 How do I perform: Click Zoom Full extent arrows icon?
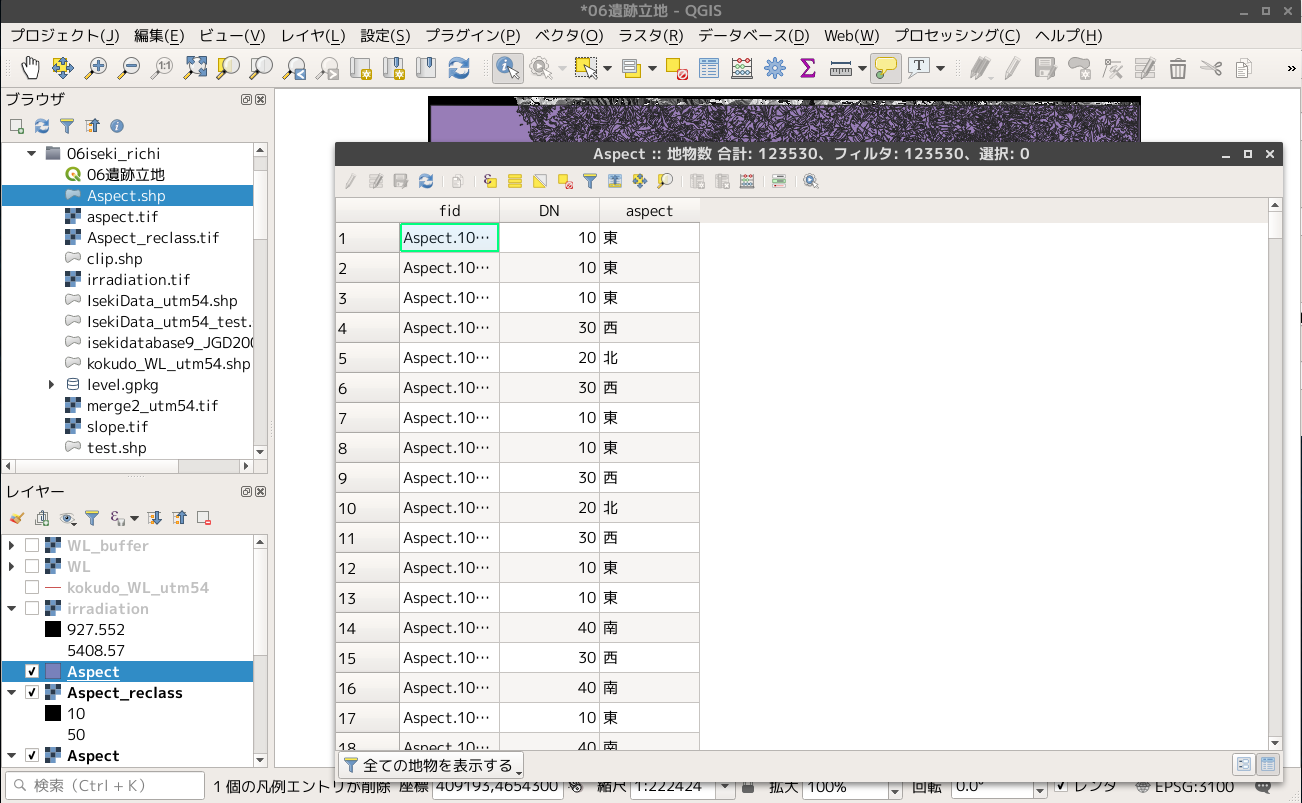coord(195,68)
